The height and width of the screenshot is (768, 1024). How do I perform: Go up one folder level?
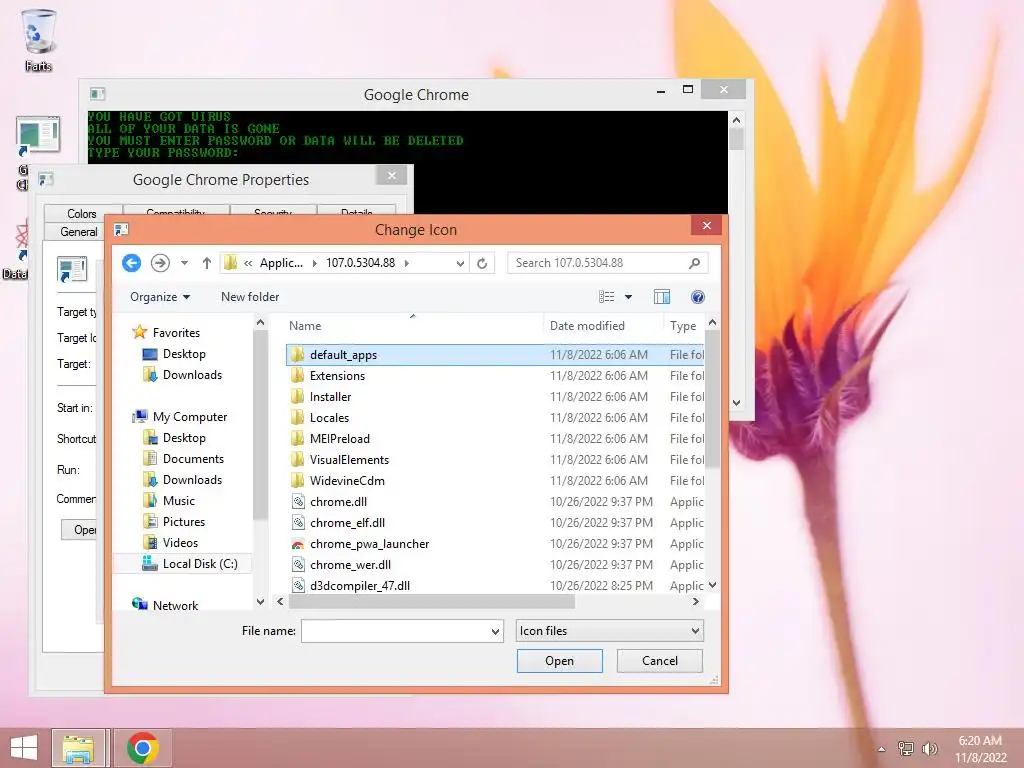coord(206,263)
